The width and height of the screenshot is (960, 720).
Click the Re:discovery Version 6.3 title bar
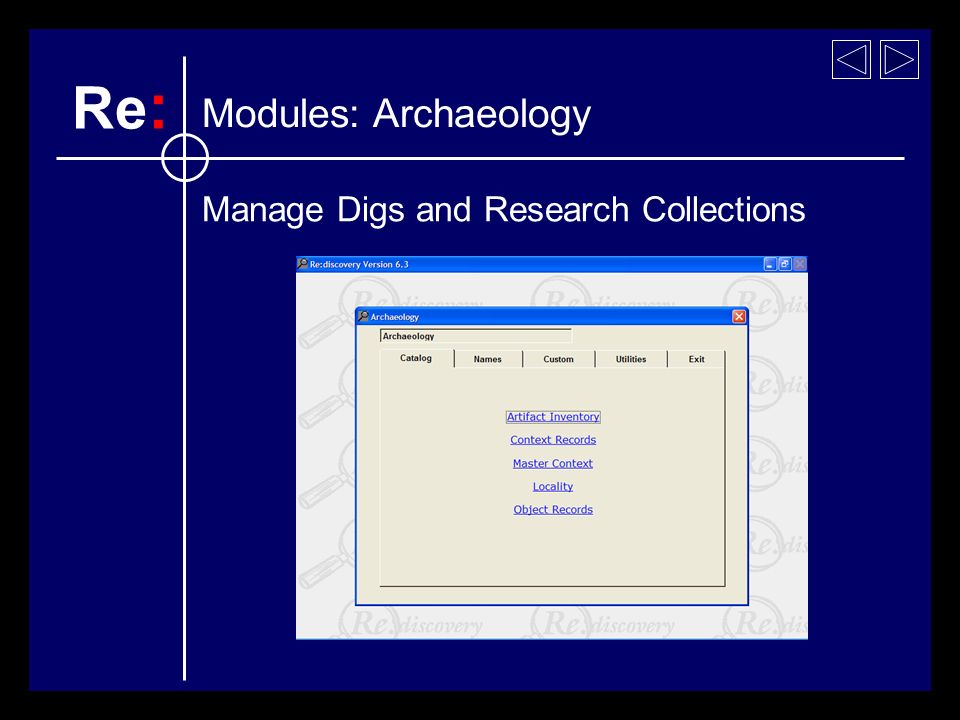pos(552,264)
